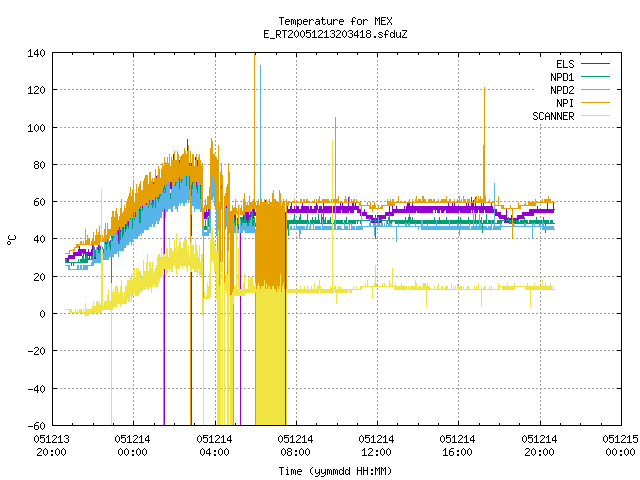Viewport: 640px width, 480px height.
Task: Click the y-axis tick label 60
Action: (39, 202)
